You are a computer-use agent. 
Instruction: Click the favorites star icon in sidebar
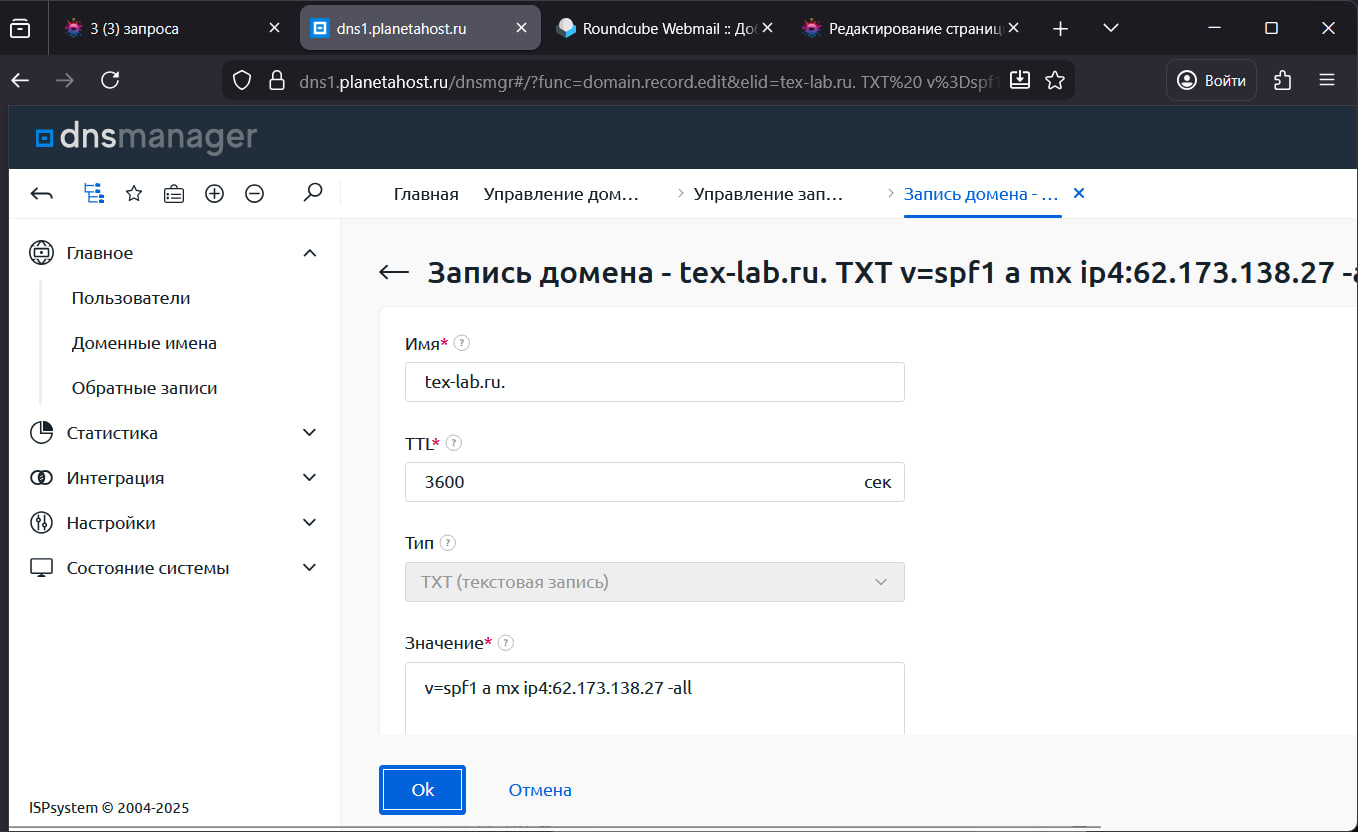pos(134,194)
